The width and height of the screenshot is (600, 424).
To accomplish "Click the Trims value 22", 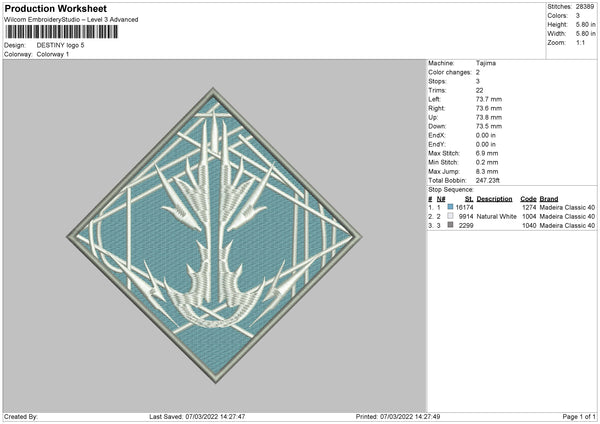I will tap(479, 90).
